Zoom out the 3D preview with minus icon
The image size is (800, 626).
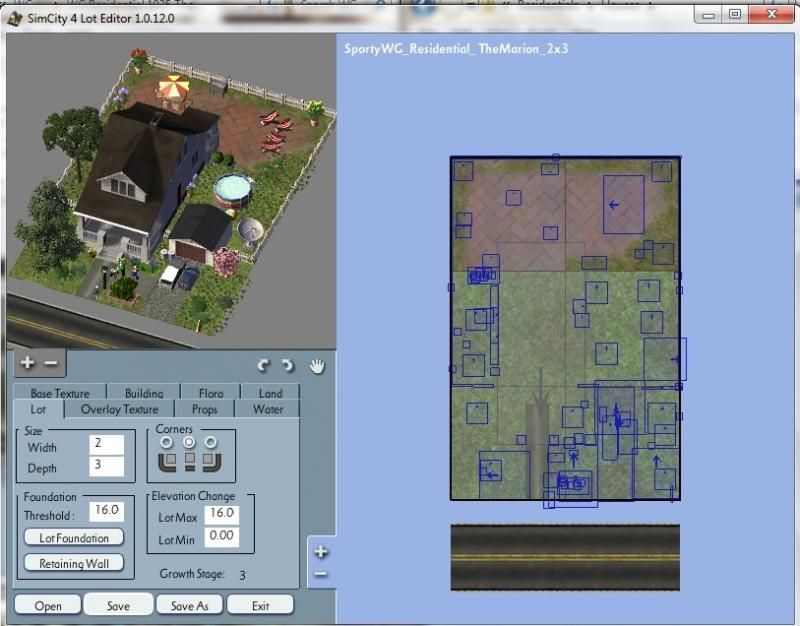click(x=51, y=363)
